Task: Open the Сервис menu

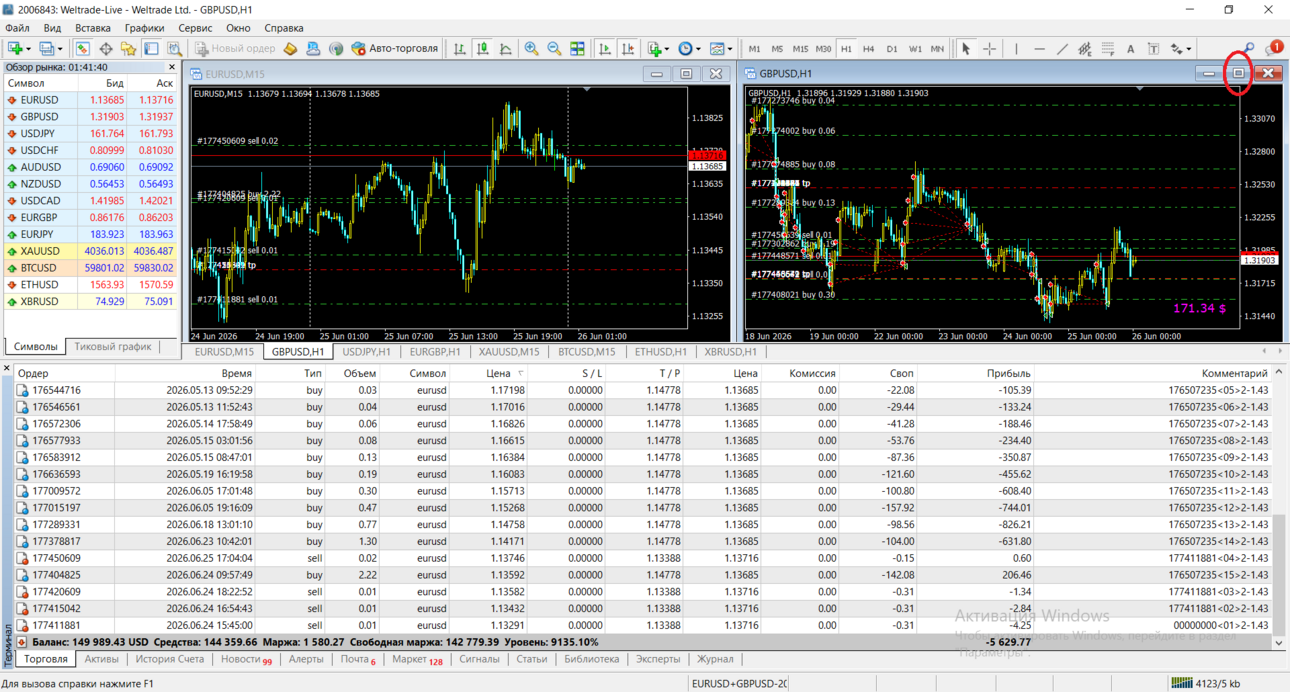Action: coord(195,28)
